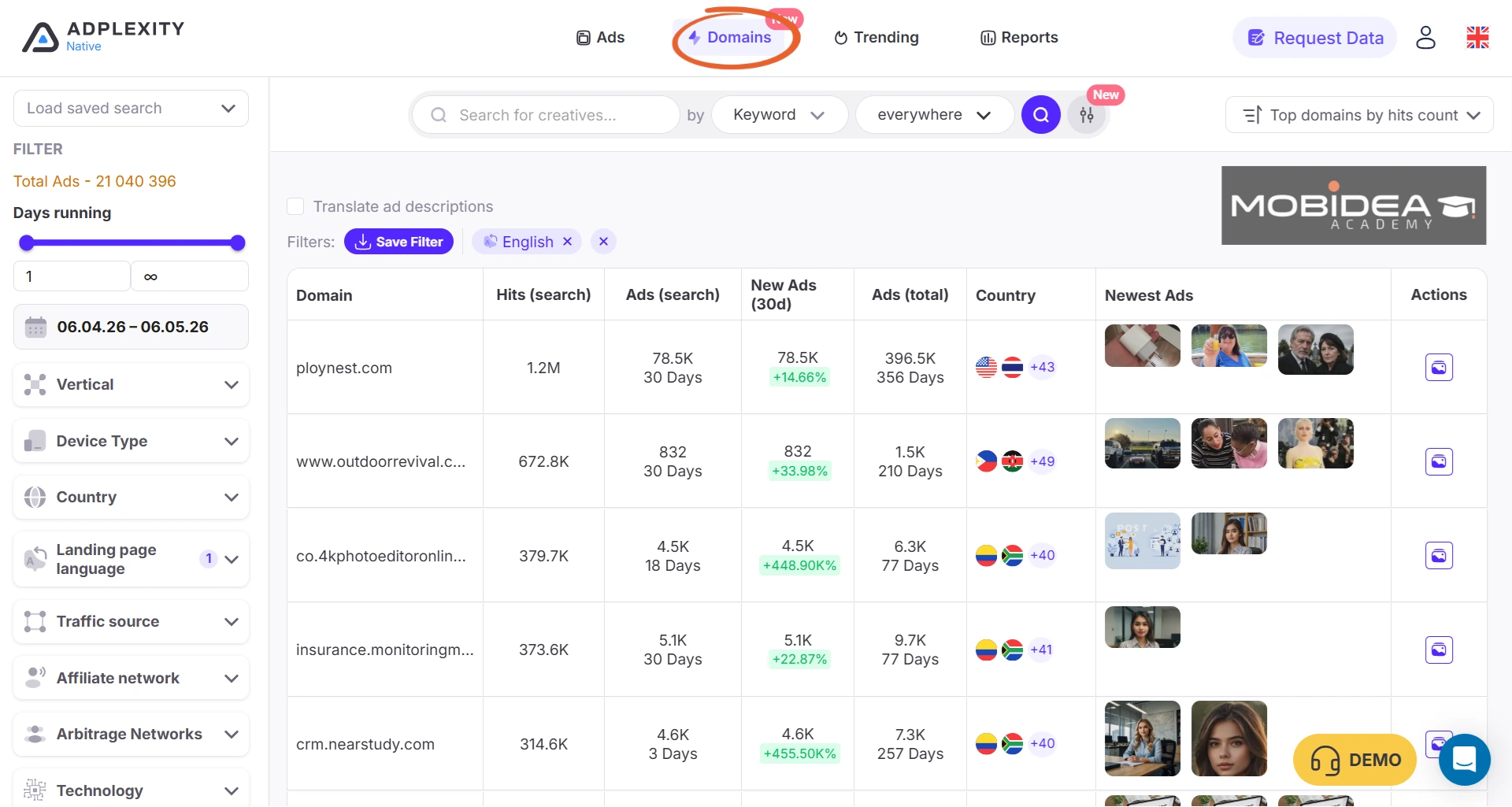This screenshot has height=807, width=1512.
Task: Show +49 more countries for outdoorrevival
Action: tap(1042, 461)
